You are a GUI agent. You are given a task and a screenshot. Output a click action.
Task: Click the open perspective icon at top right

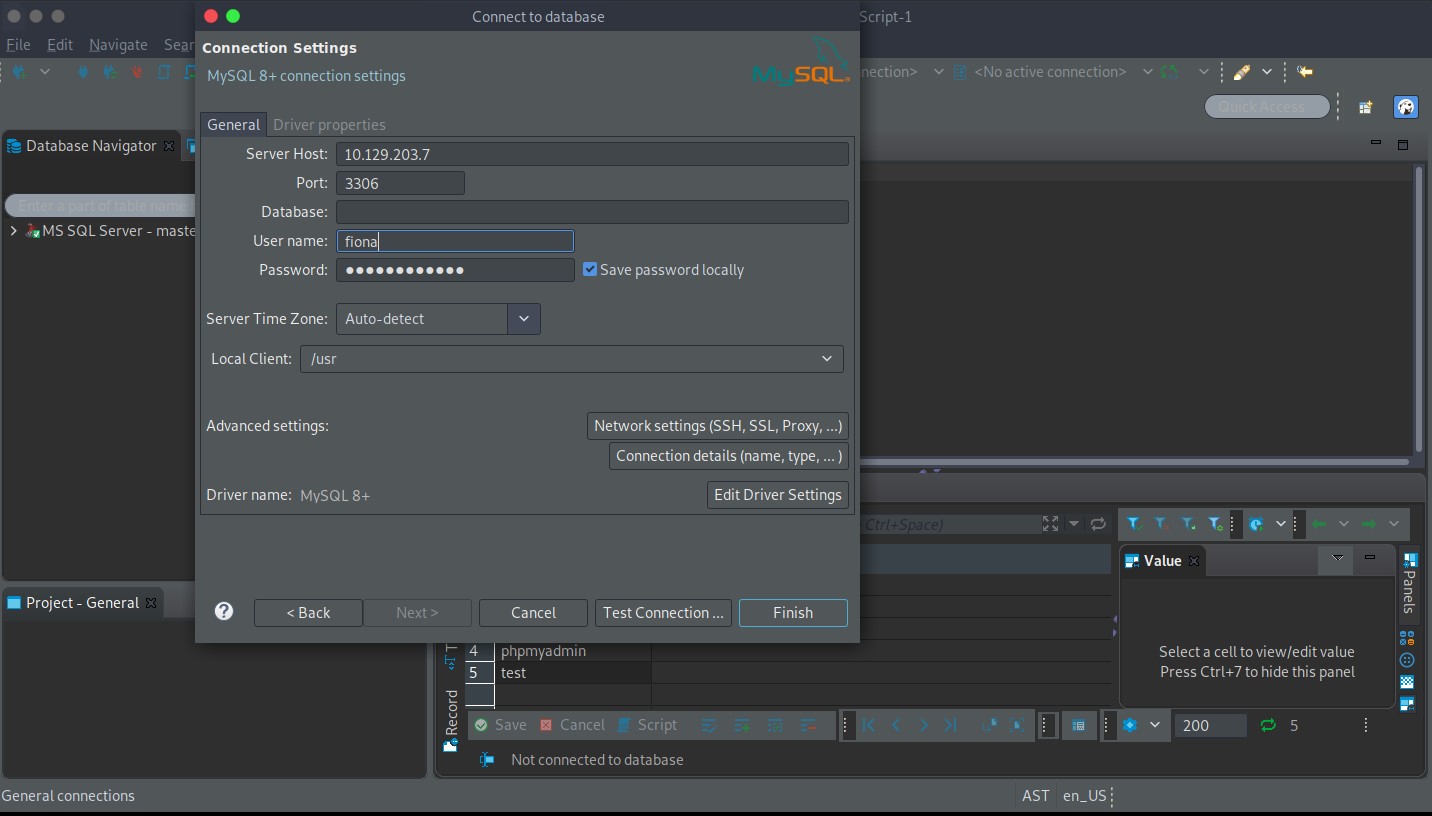(x=1365, y=107)
